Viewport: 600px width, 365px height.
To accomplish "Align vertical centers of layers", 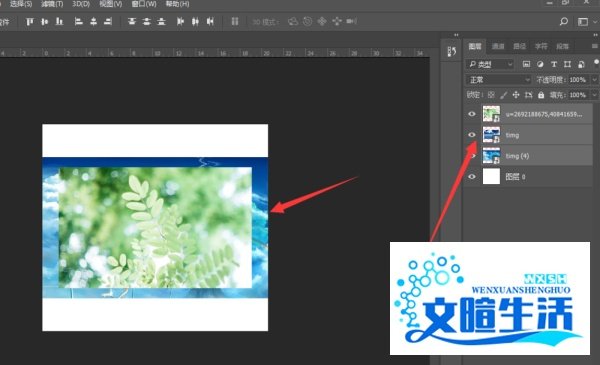I will point(44,21).
